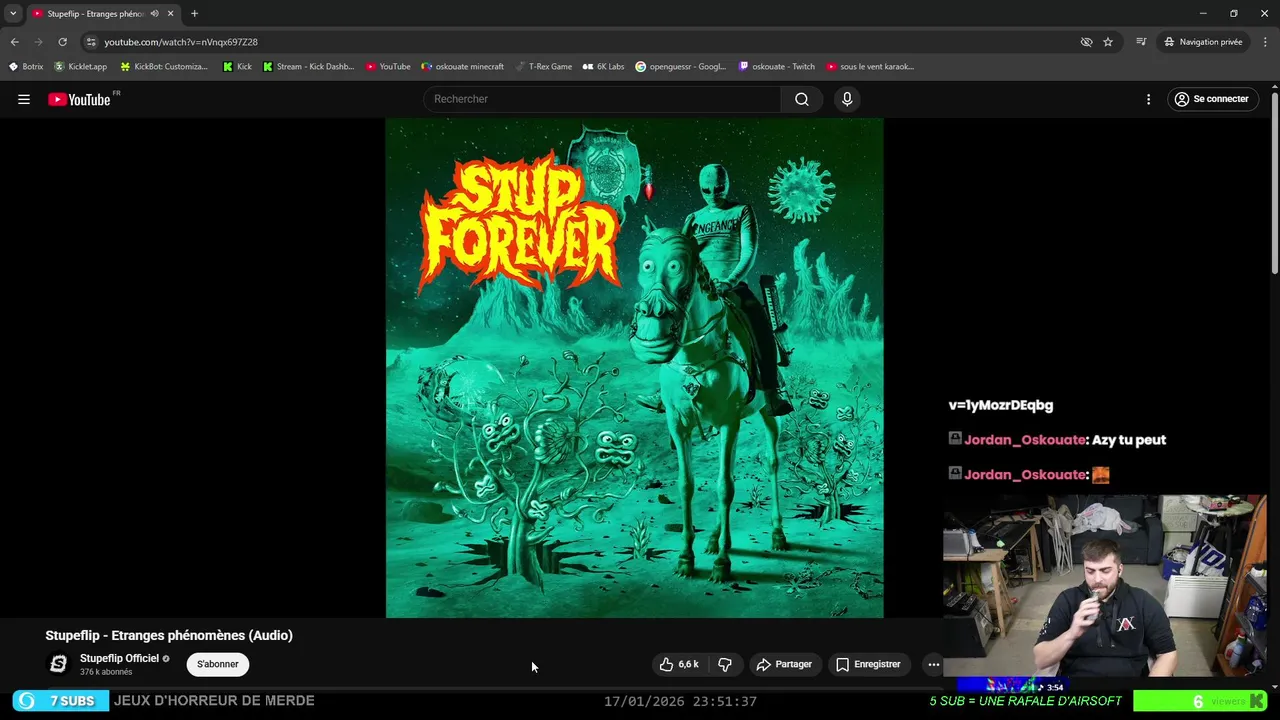Open Kicklet.app bookmark
The height and width of the screenshot is (720, 1280).
pos(80,67)
